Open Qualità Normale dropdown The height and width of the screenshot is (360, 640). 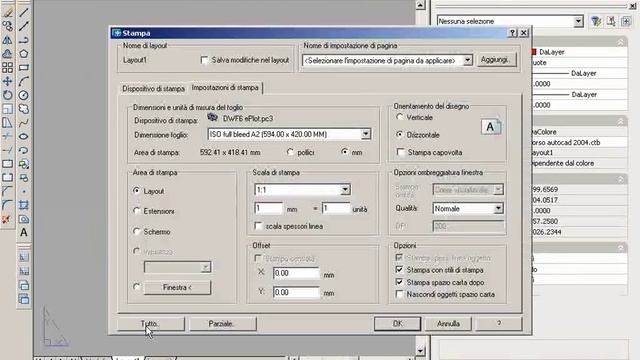coord(498,209)
